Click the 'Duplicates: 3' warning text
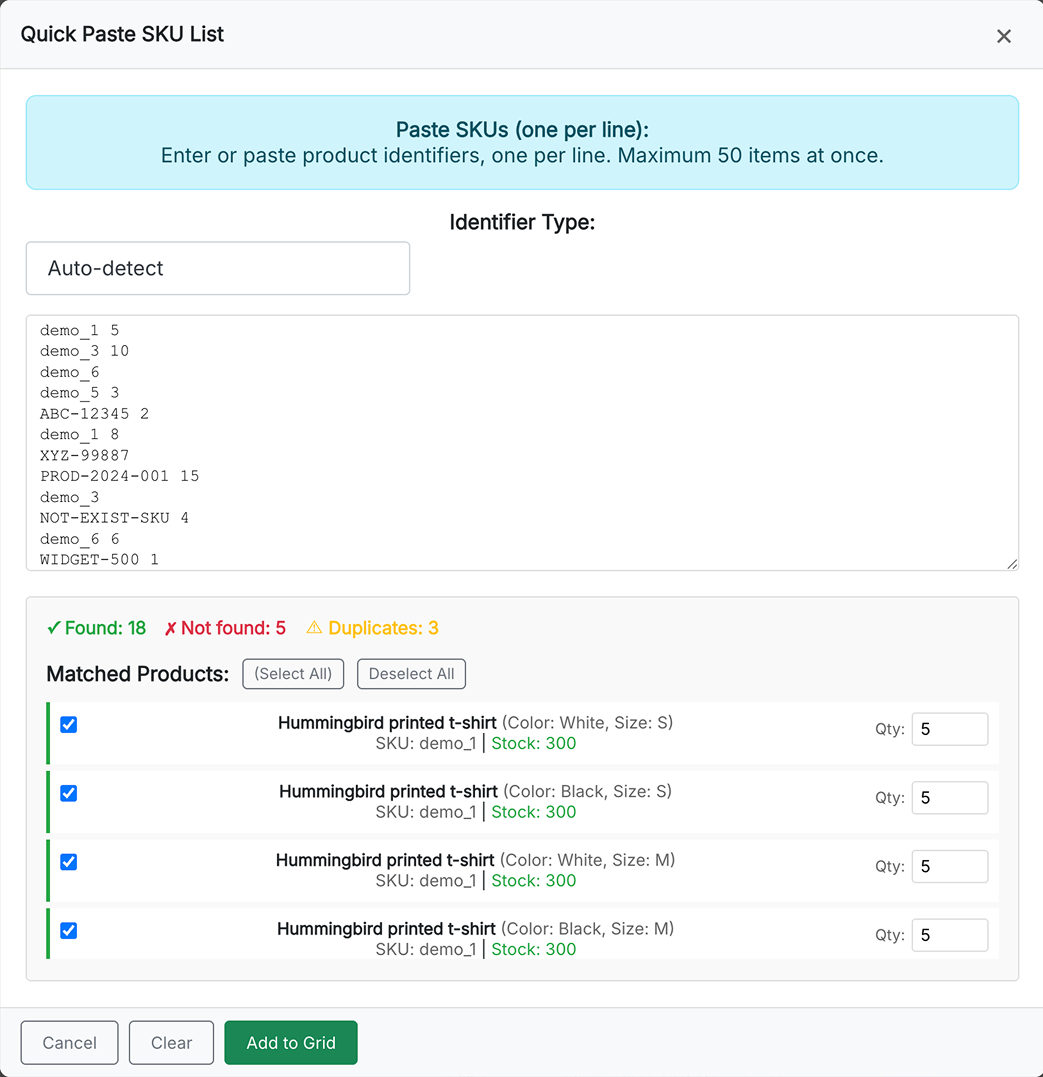Viewport: 1043px width, 1077px height. 383,628
